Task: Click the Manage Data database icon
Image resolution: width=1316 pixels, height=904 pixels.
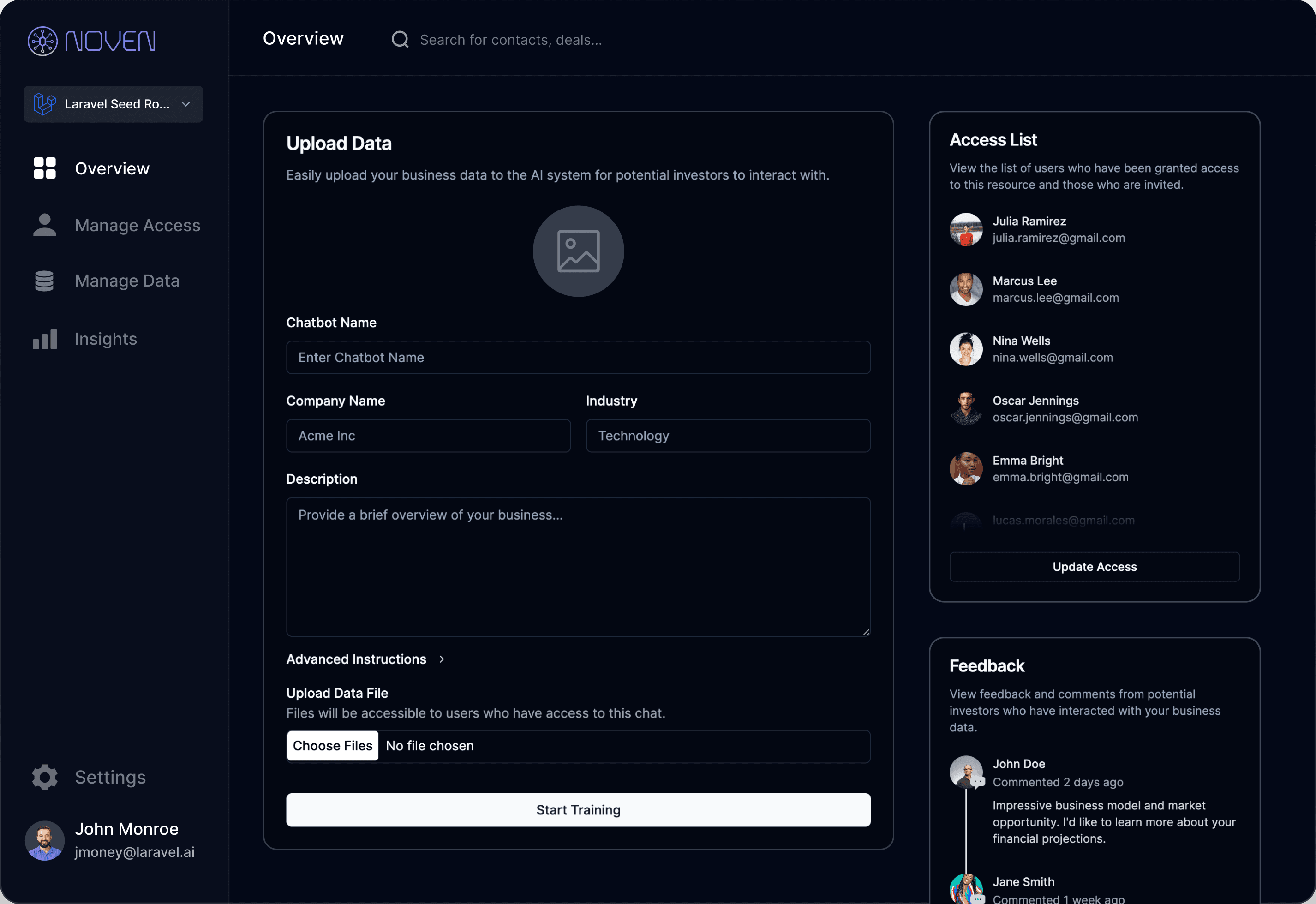Action: (x=45, y=281)
